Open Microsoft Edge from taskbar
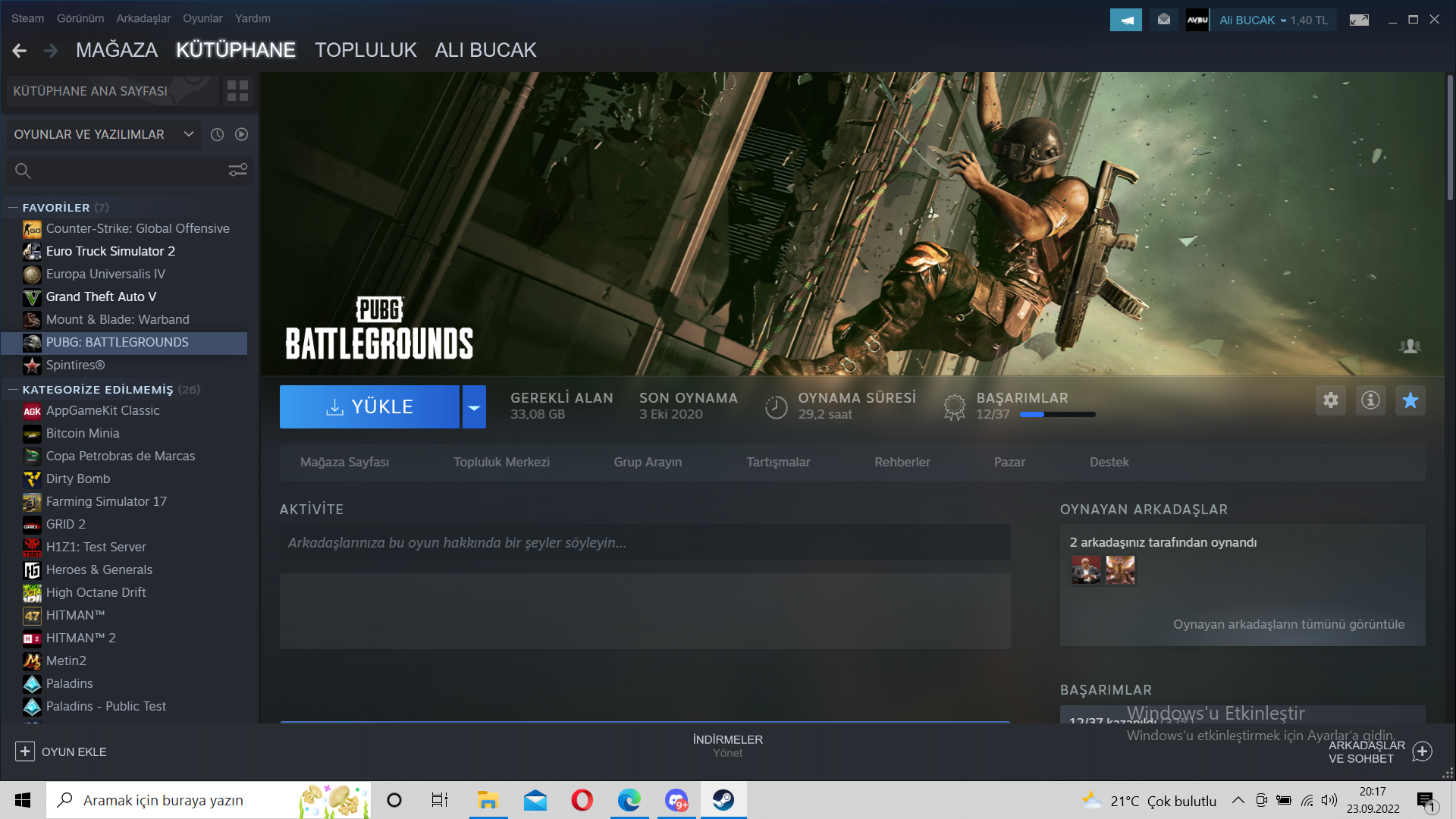The image size is (1456, 819). tap(629, 800)
